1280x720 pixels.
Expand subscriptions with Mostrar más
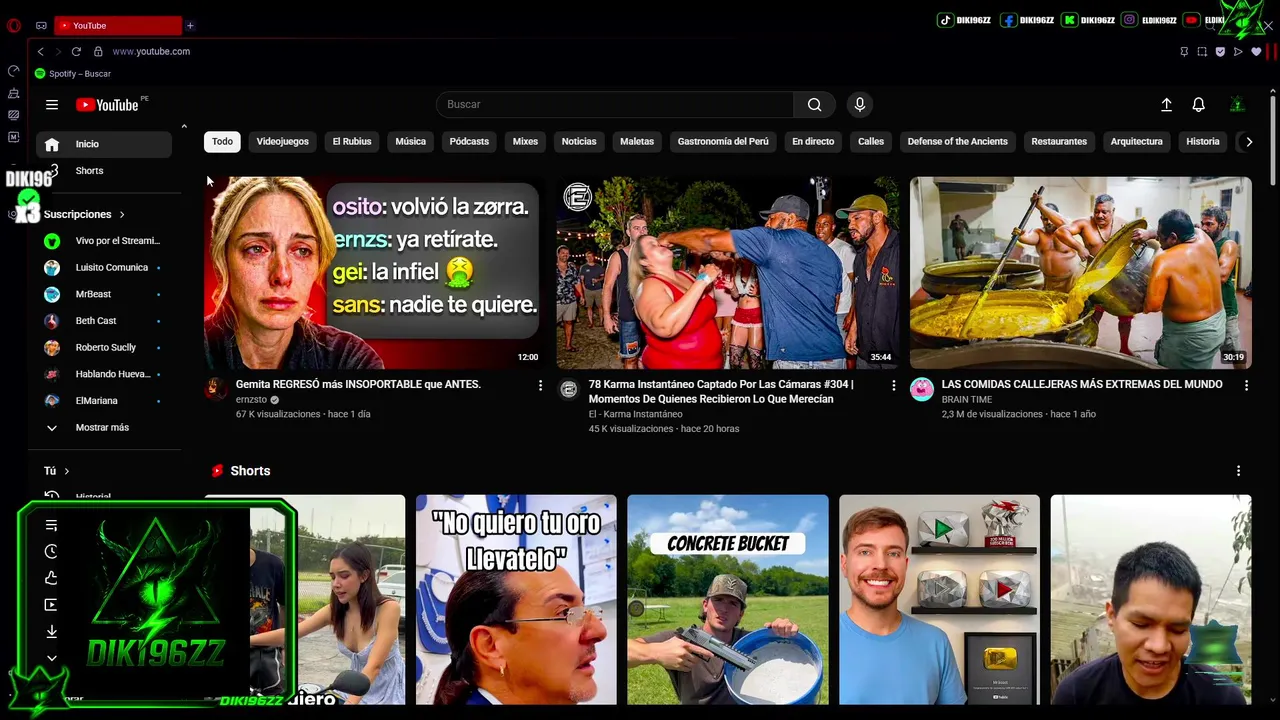103,428
